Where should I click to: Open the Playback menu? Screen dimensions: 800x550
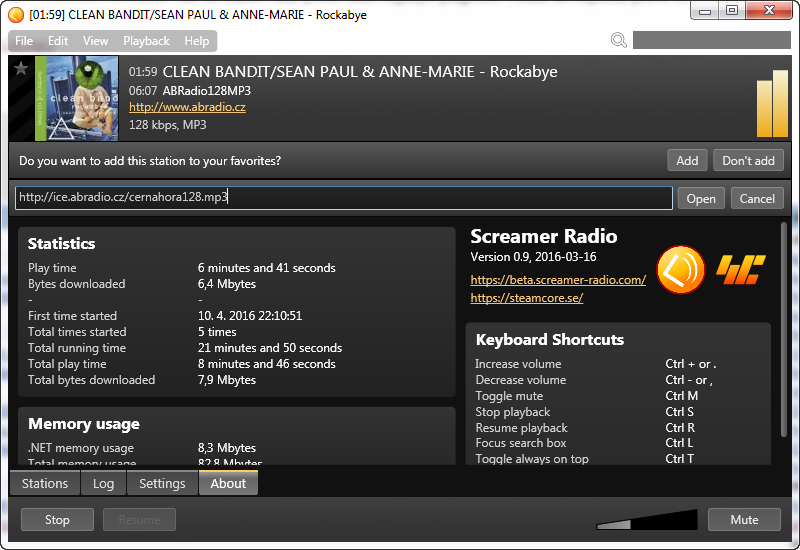[x=146, y=41]
